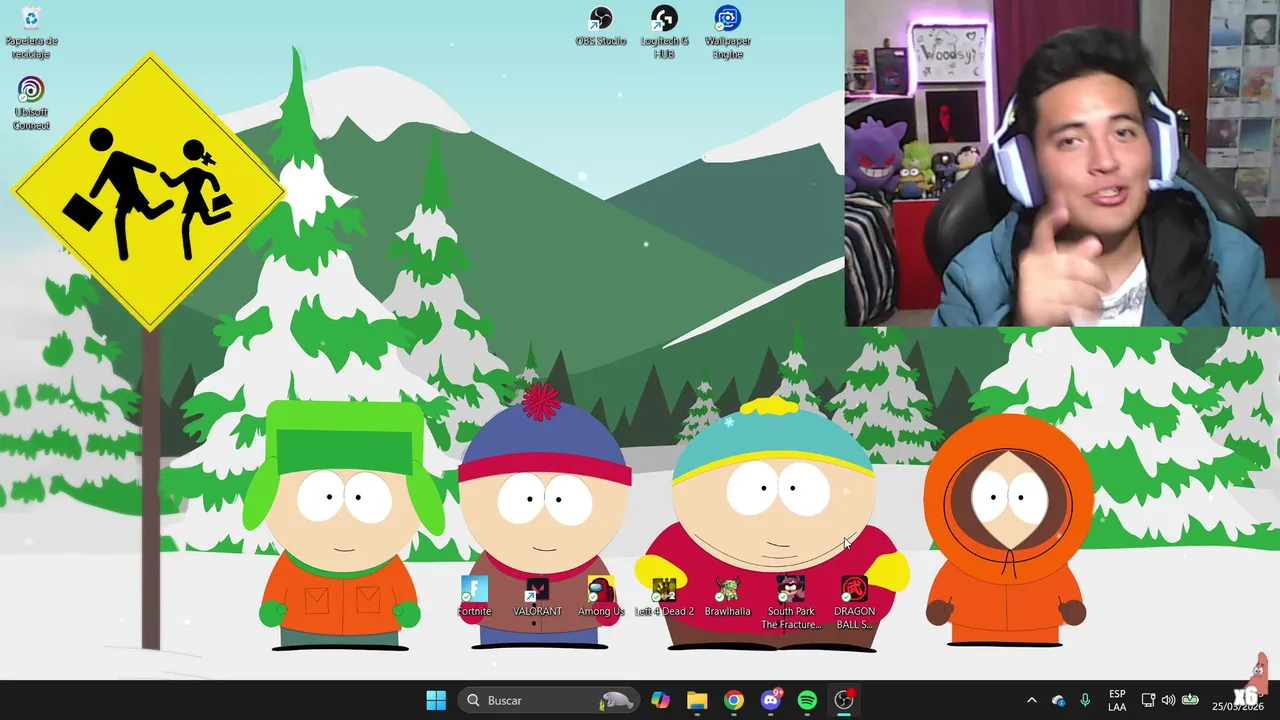The image size is (1280, 720).
Task: Switch to OBS Studio in the taskbar
Action: 844,700
